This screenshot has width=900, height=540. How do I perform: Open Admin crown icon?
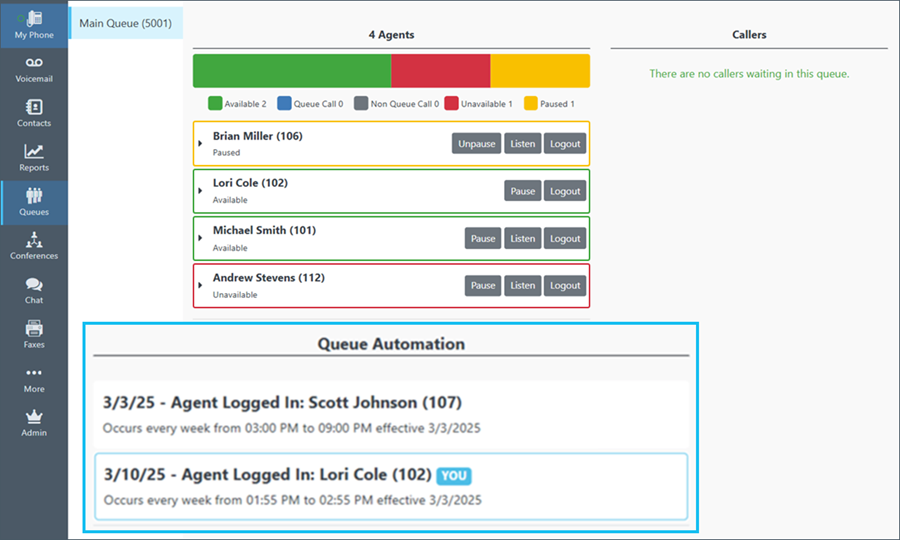point(34,422)
